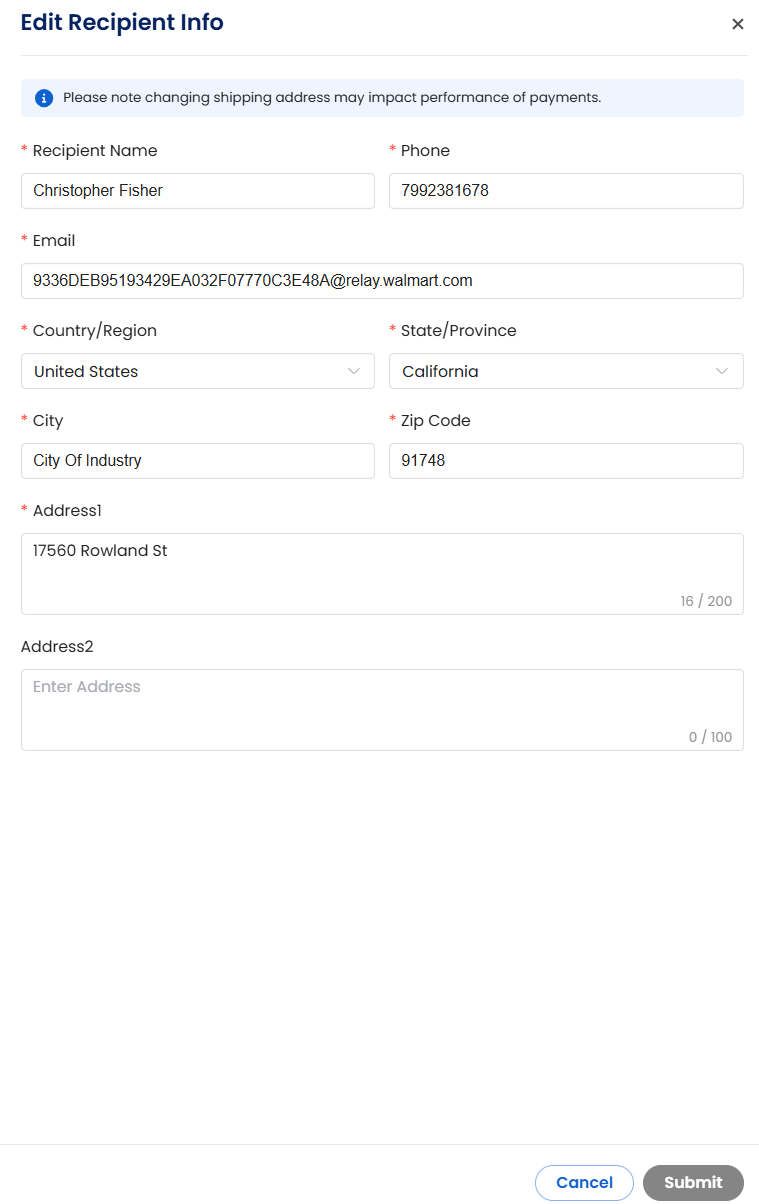Screen dimensions: 759x1204
Task: Open the California state selection
Action: point(566,371)
